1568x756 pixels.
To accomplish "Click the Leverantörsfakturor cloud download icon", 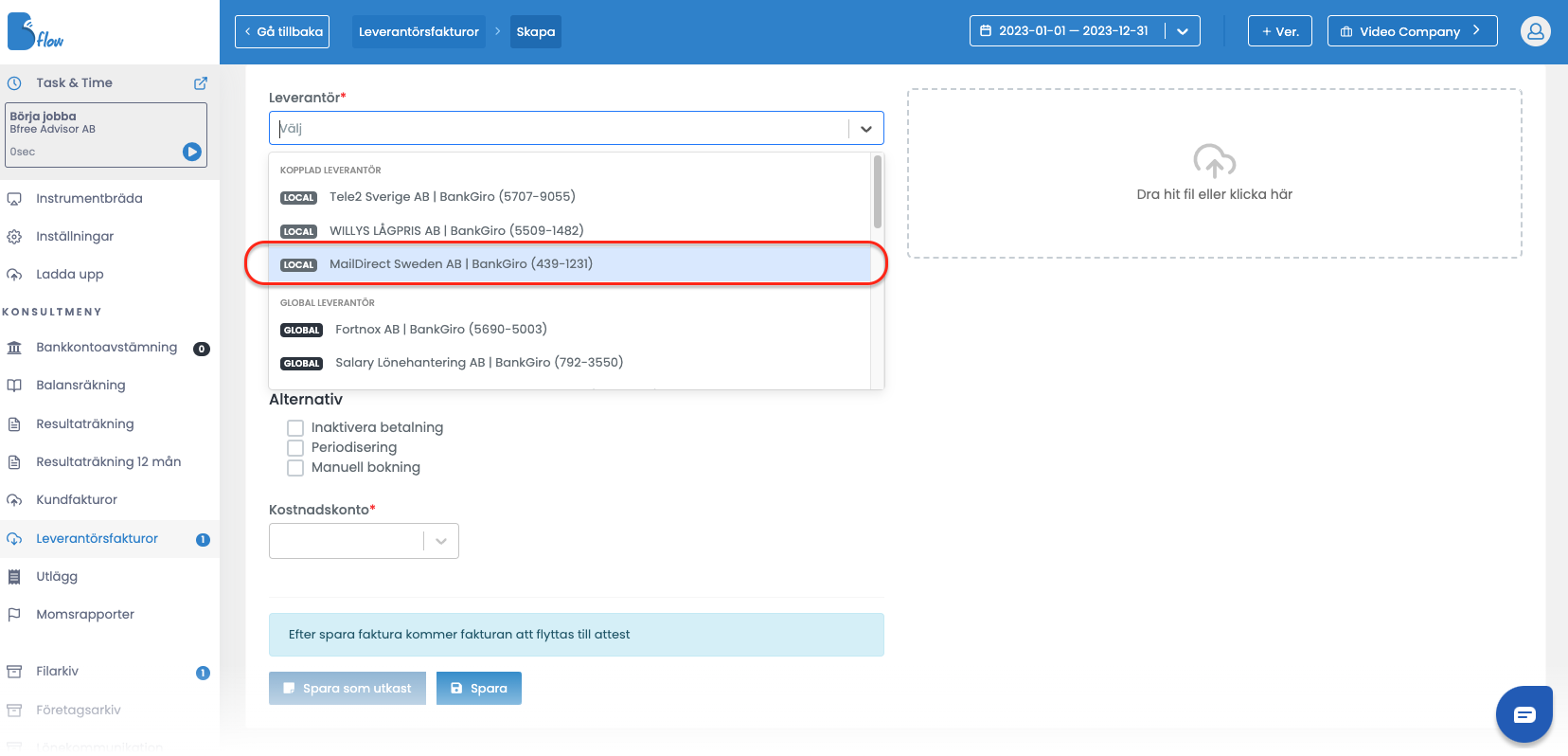I will [14, 539].
